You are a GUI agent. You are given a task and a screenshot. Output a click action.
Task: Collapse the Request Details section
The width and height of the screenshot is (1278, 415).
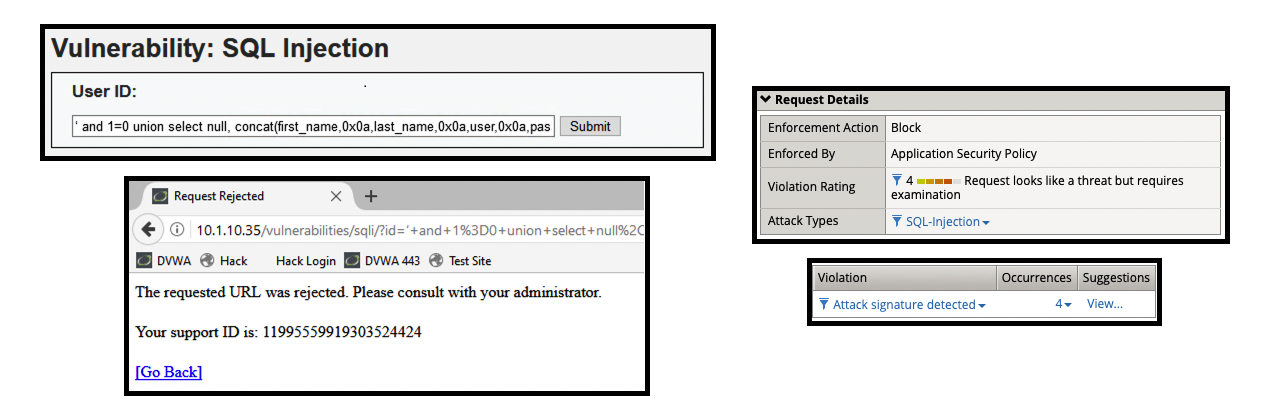coord(765,100)
